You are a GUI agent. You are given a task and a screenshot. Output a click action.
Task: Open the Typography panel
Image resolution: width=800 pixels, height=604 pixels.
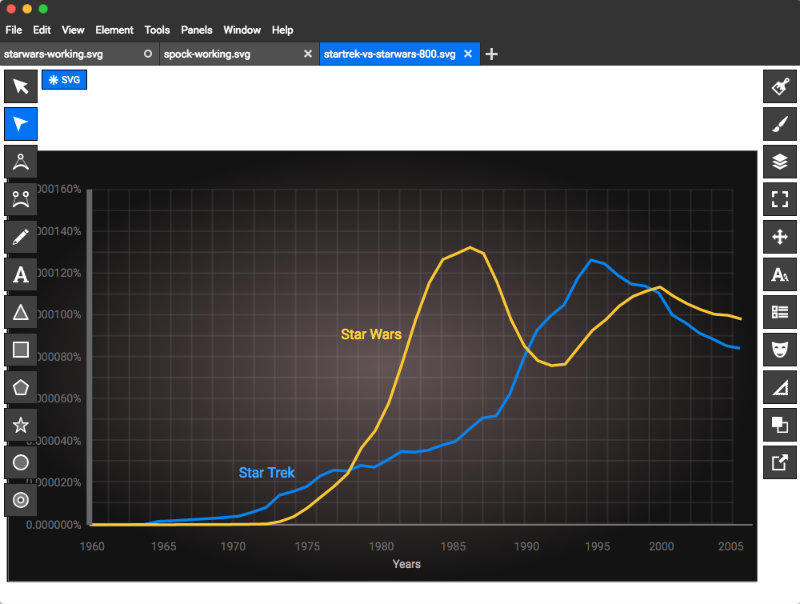[x=780, y=274]
